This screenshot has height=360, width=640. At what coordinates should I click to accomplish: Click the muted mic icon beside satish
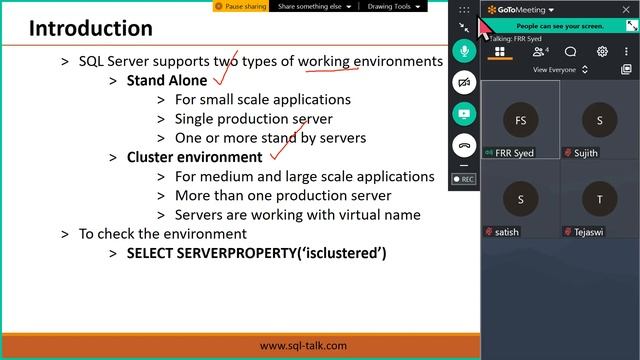[x=489, y=232]
